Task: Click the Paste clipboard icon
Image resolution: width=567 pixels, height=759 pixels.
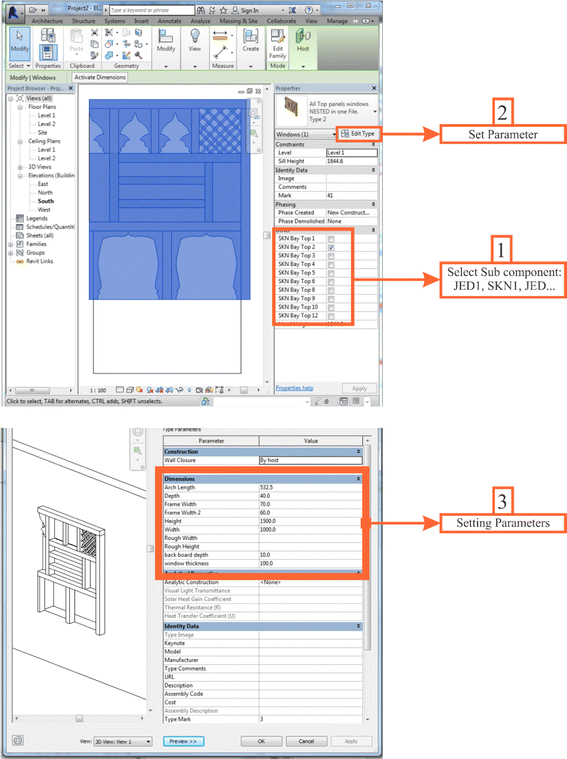Action: coord(77,40)
